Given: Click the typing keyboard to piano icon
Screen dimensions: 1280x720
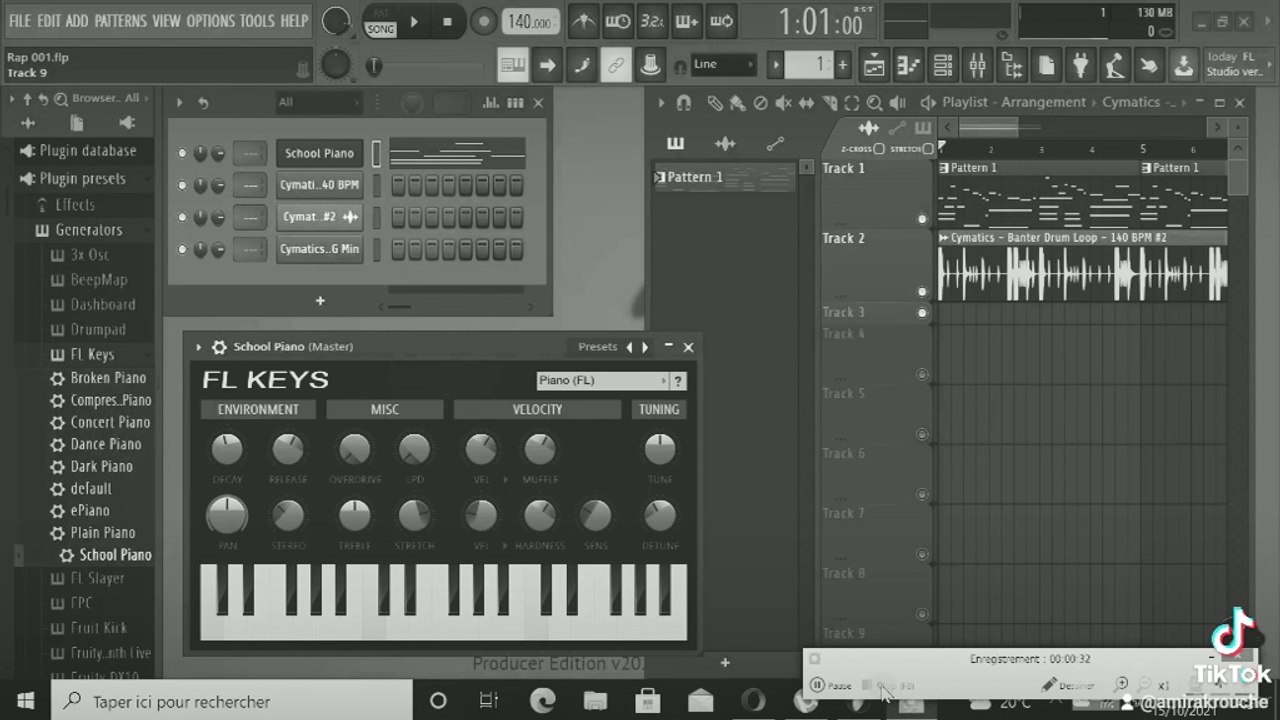Looking at the screenshot, I should [x=513, y=66].
